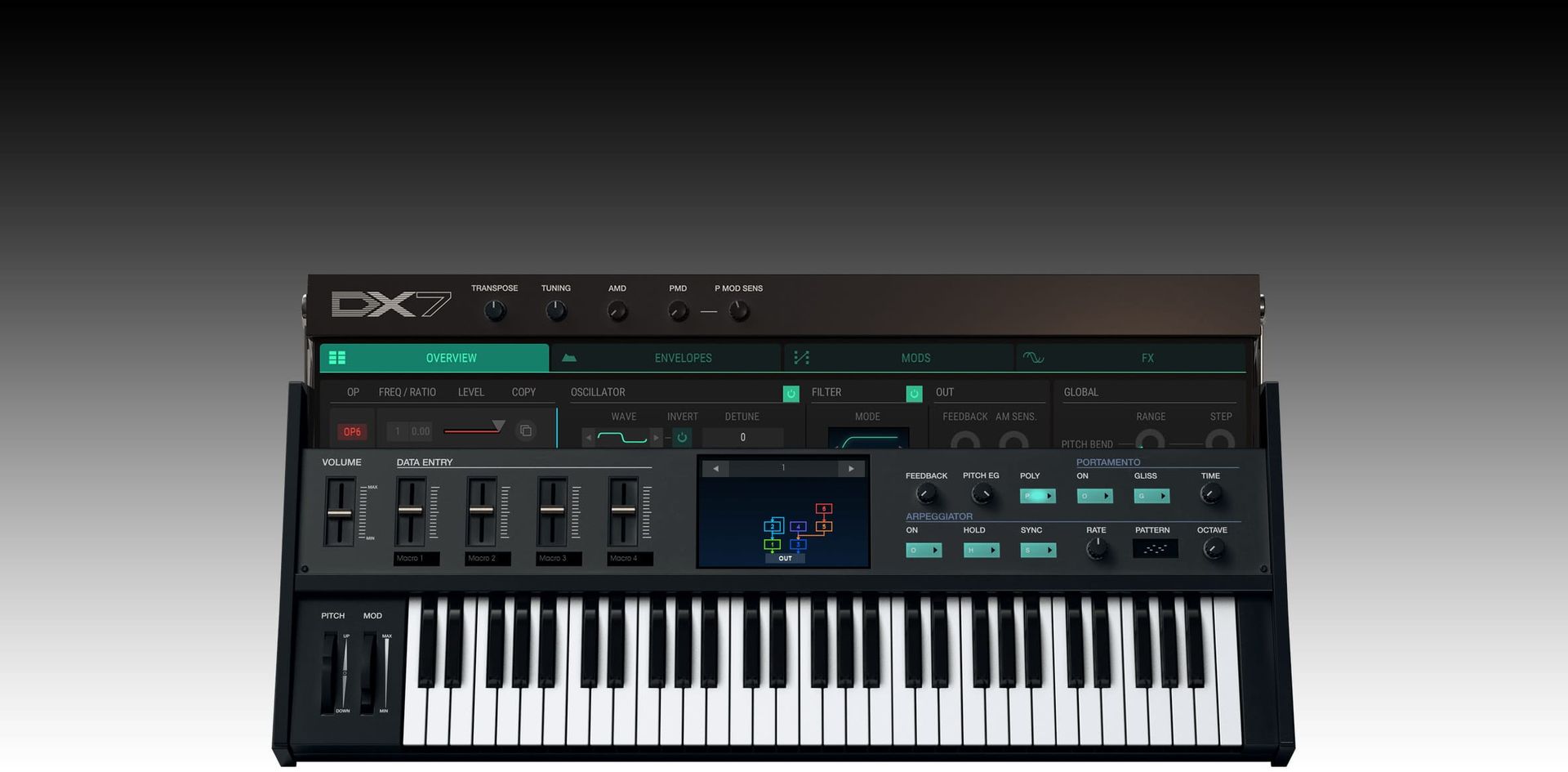Switch to the Mods tab
This screenshot has height=772, width=1568.
coord(899,358)
